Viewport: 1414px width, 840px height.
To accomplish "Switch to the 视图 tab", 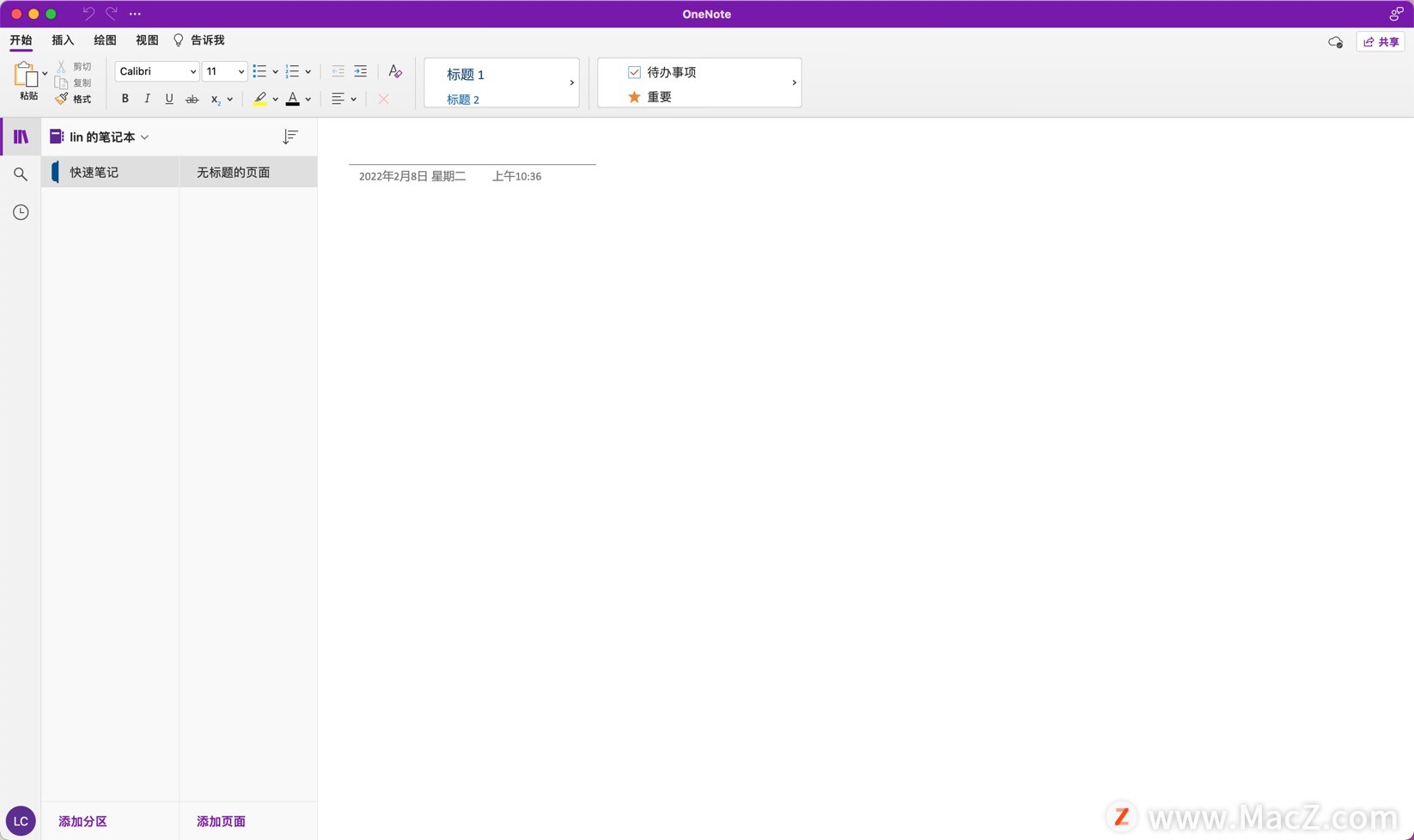I will (x=147, y=40).
